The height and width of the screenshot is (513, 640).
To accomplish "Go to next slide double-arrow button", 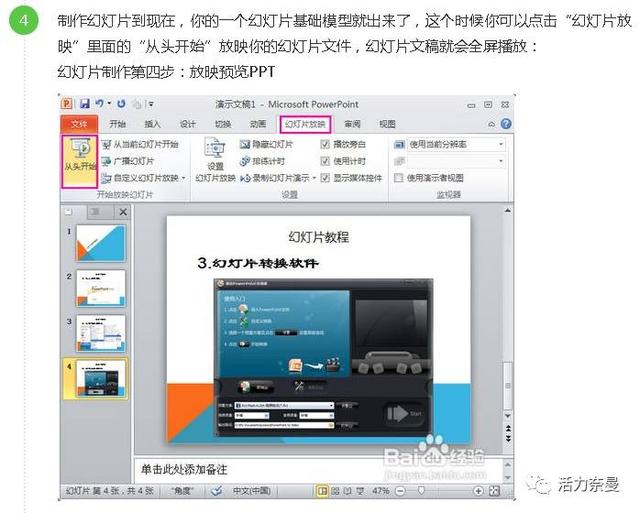I will pos(508,438).
